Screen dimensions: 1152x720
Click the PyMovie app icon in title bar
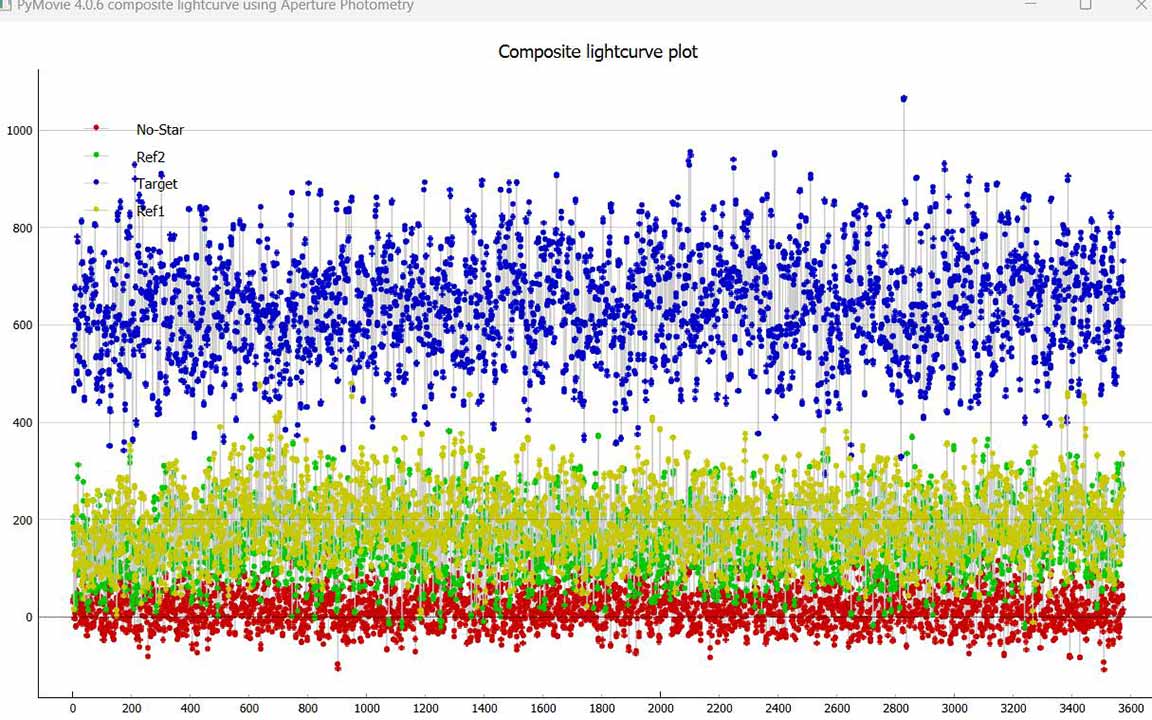[5, 5]
